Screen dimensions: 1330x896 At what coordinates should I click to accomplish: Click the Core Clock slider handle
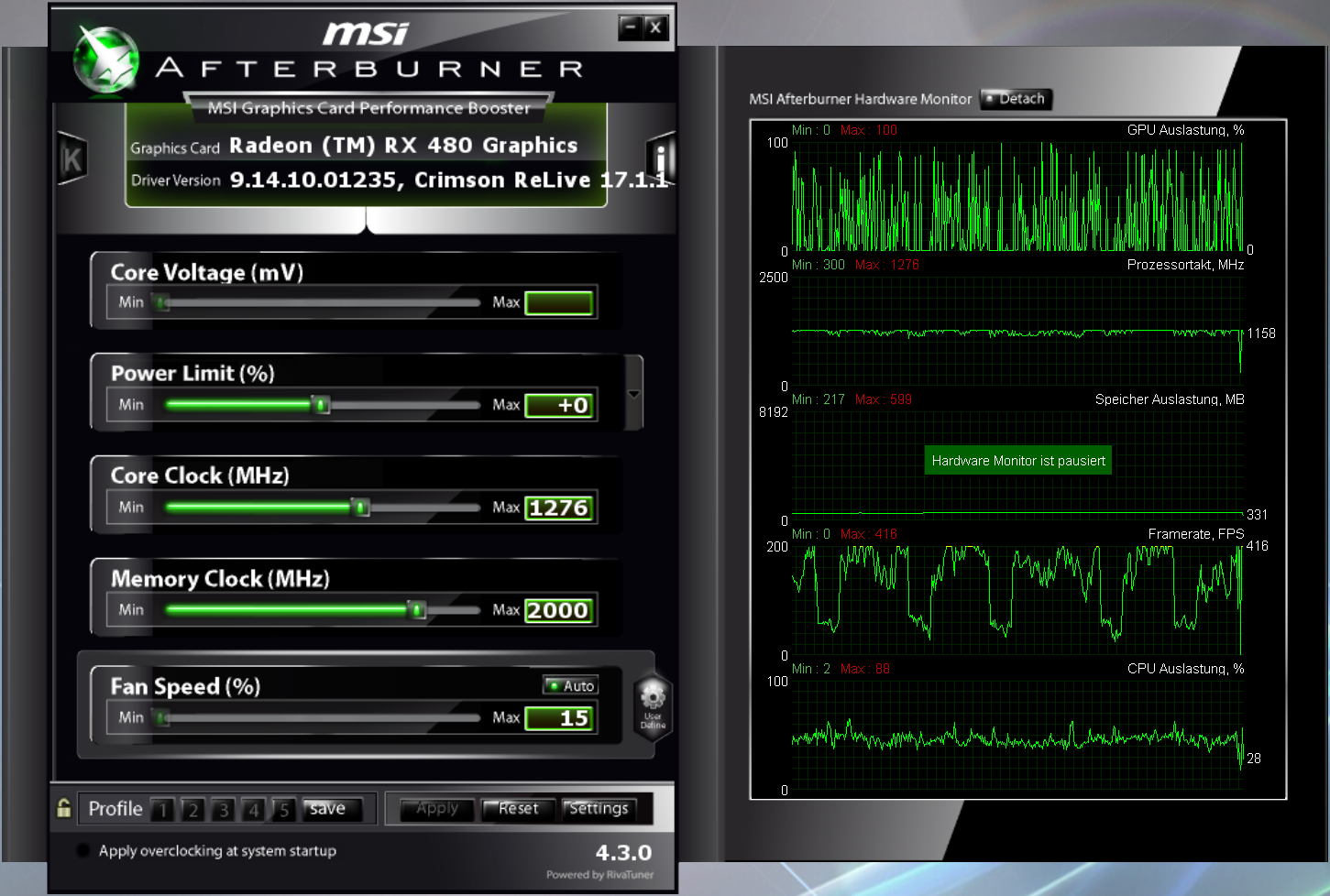361,507
